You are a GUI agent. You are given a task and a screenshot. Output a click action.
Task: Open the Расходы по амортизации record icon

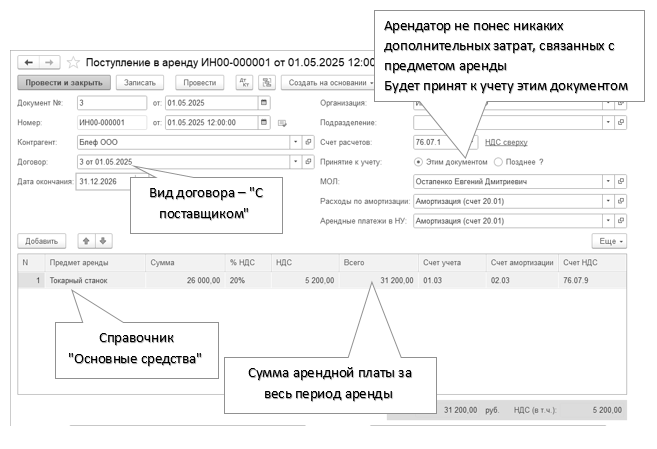tap(621, 201)
